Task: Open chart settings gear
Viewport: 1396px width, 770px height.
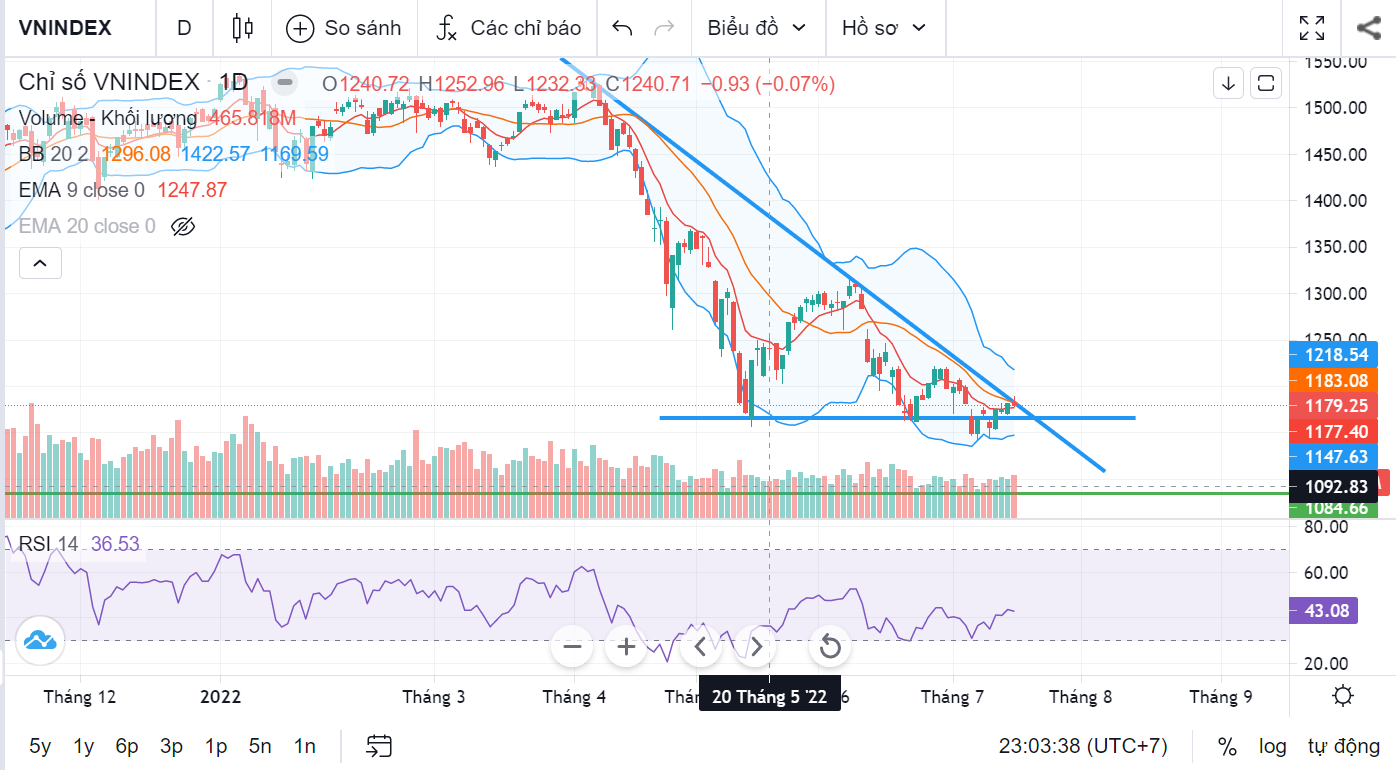Action: tap(1343, 696)
